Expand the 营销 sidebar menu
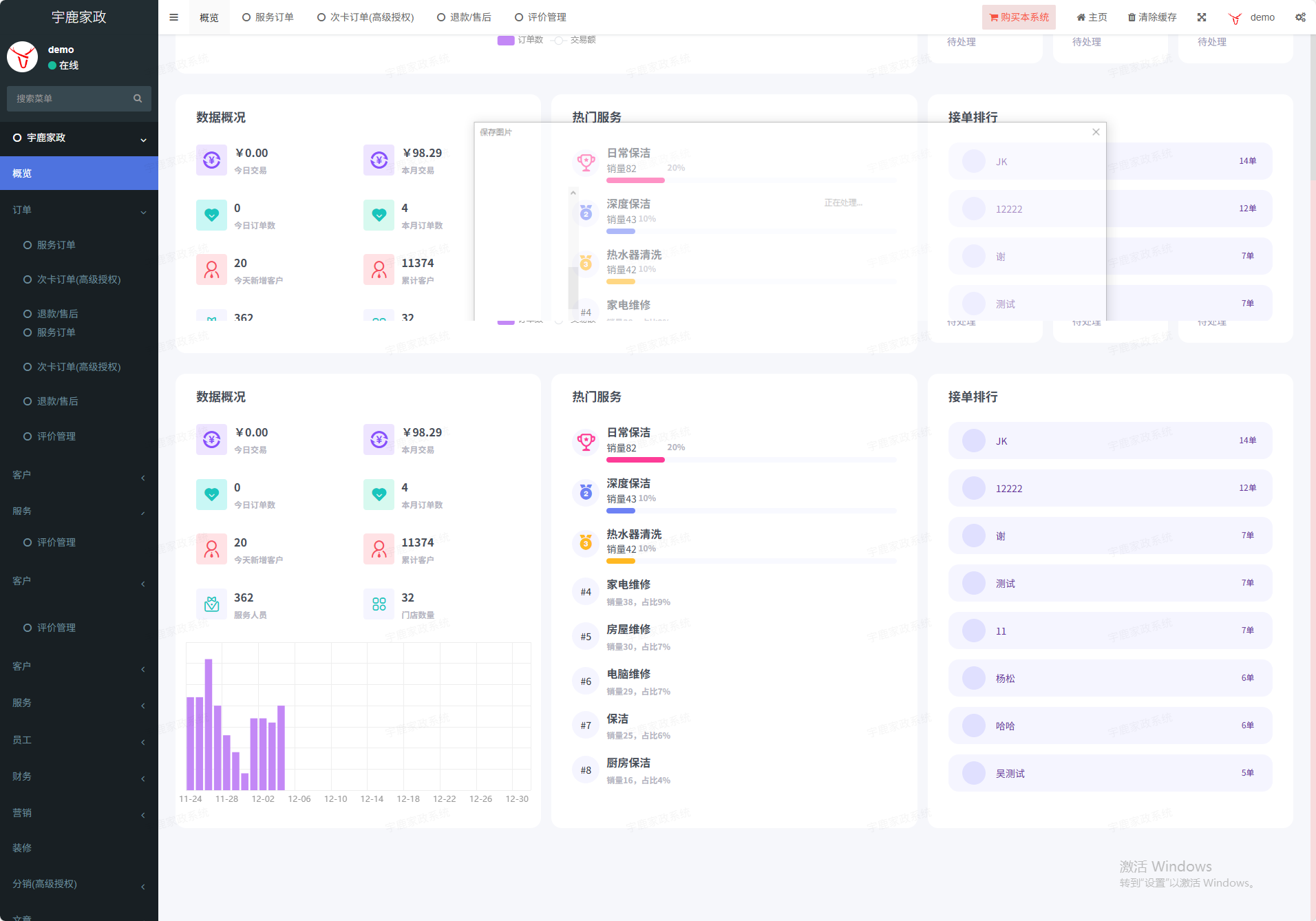1316x921 pixels. (x=78, y=813)
